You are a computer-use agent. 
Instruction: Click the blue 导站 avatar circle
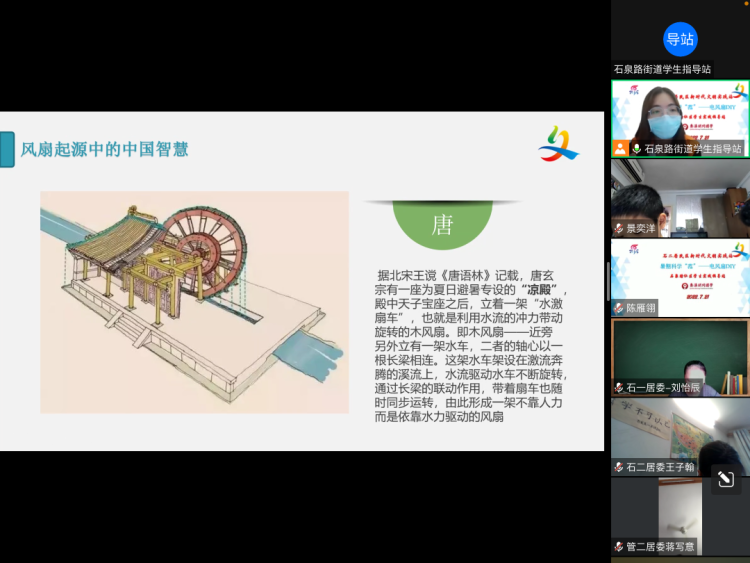[680, 39]
